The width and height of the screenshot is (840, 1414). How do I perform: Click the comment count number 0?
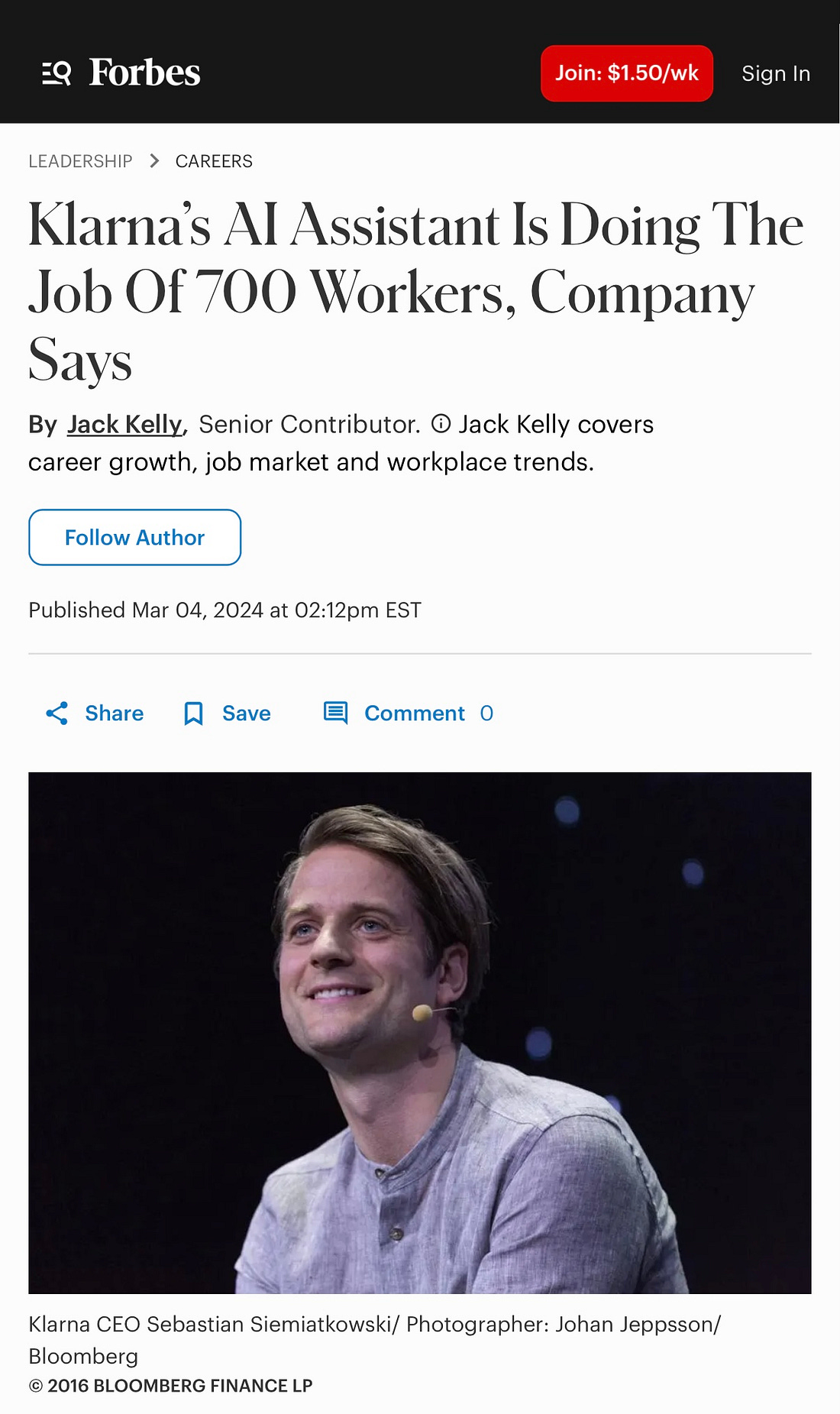486,713
